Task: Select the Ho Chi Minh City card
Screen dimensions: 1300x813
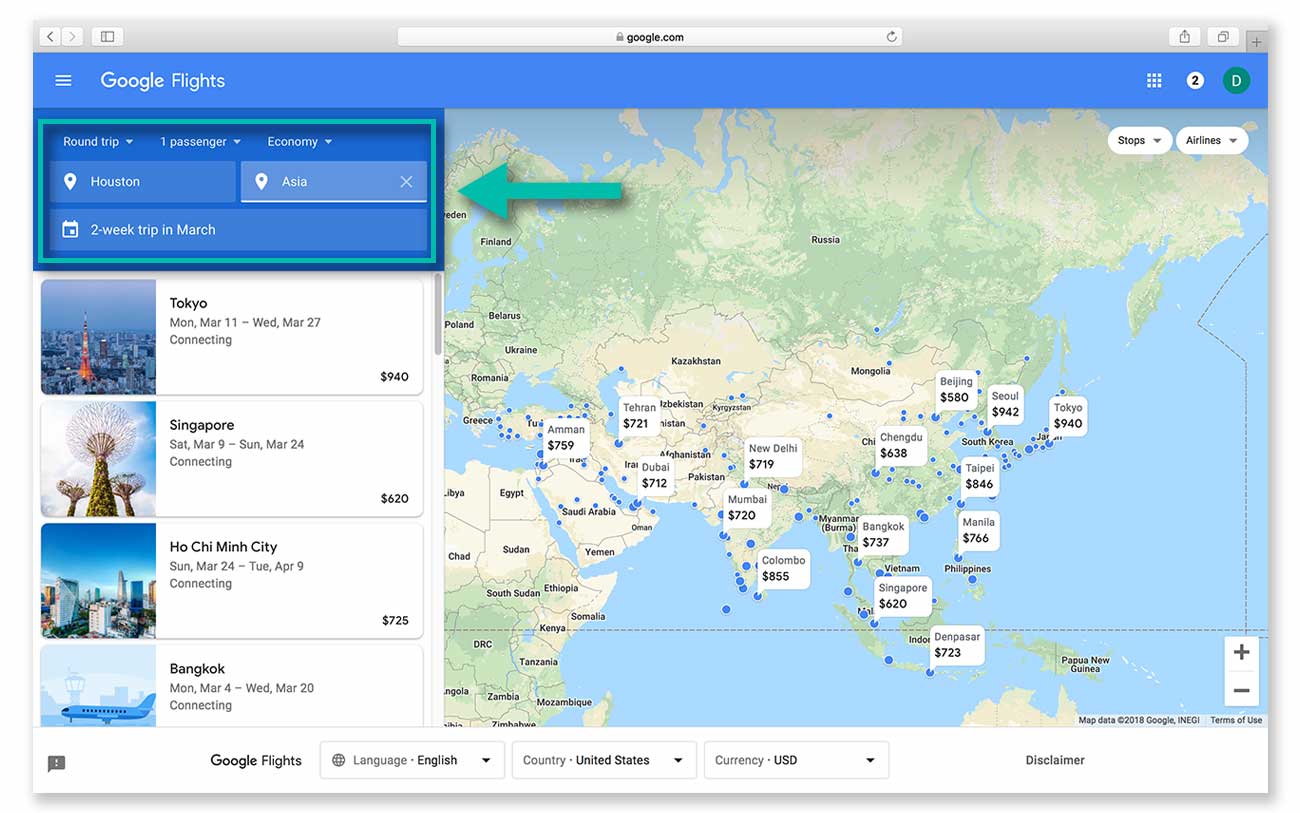Action: pyautogui.click(x=231, y=581)
